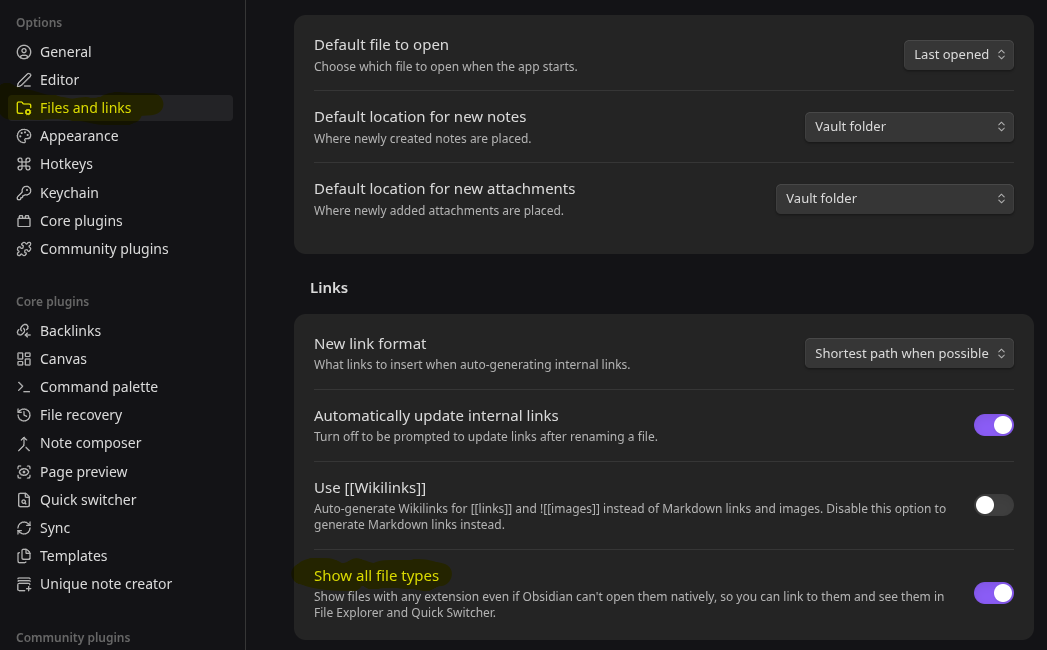1047x650 pixels.
Task: Open the Templates plugin options
Action: (73, 556)
